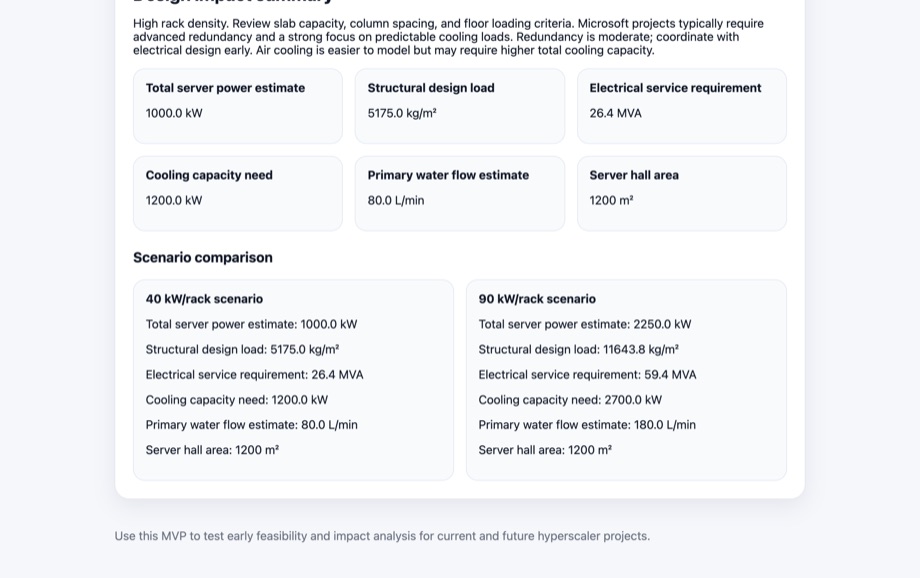Click the 90 kW/rack scenario heading
The width and height of the screenshot is (920, 578).
537,299
